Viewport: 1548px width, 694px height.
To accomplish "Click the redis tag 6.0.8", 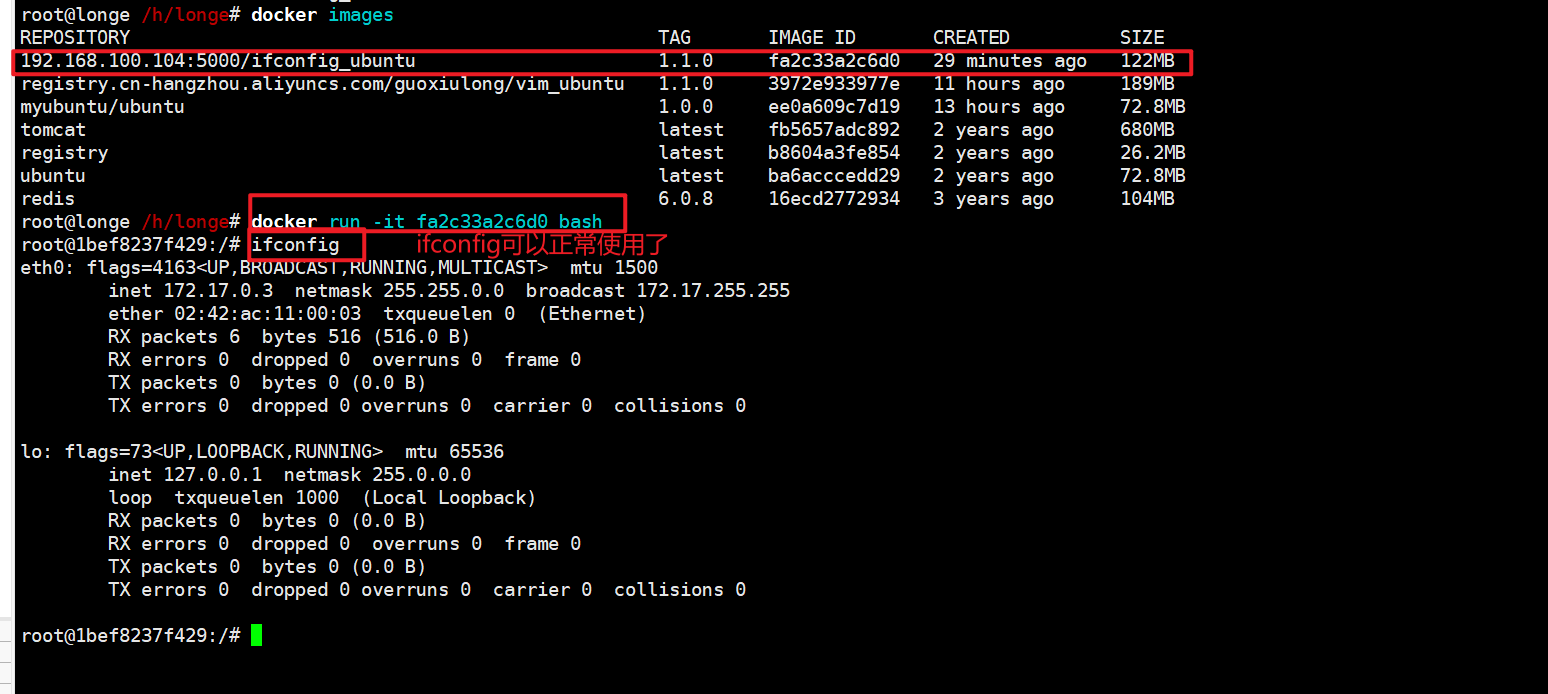I will [x=686, y=199].
